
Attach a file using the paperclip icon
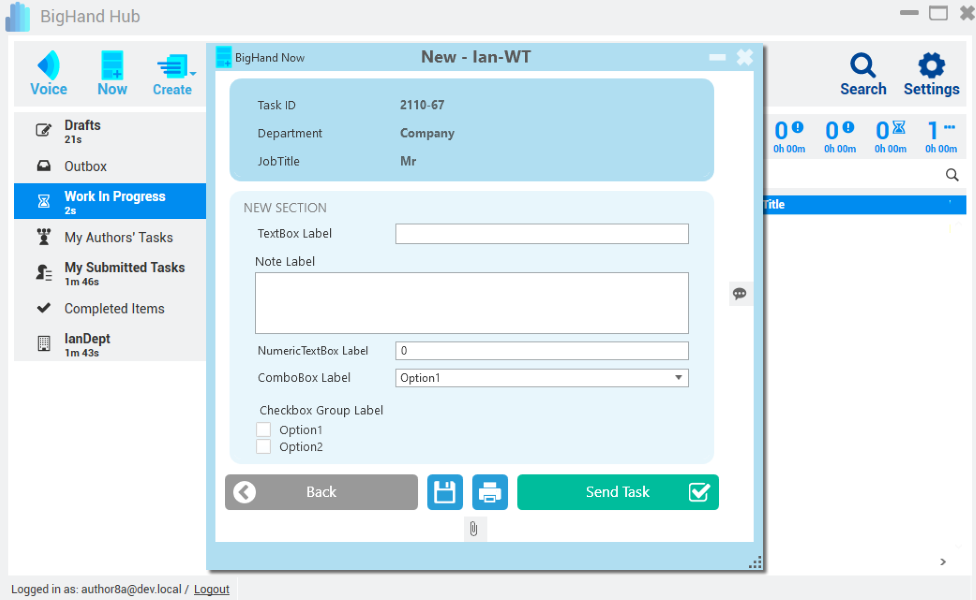(x=474, y=529)
